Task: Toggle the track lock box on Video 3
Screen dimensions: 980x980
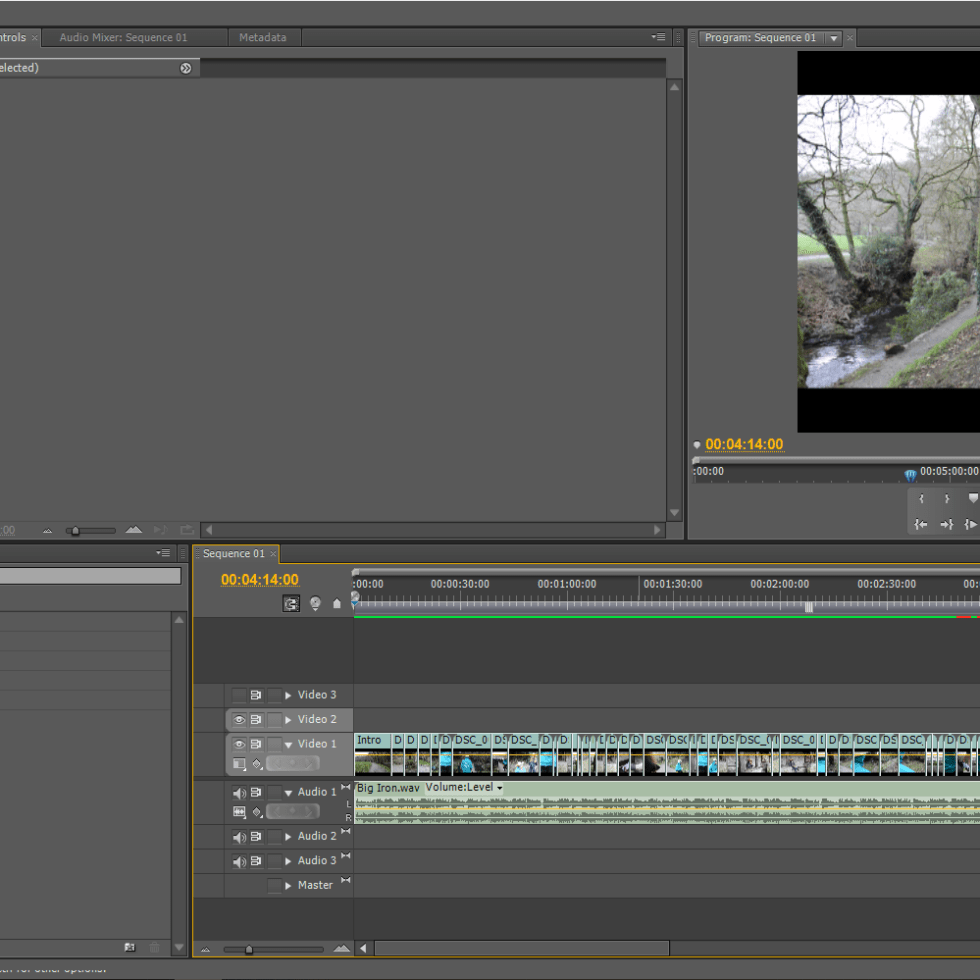Action: tap(274, 695)
